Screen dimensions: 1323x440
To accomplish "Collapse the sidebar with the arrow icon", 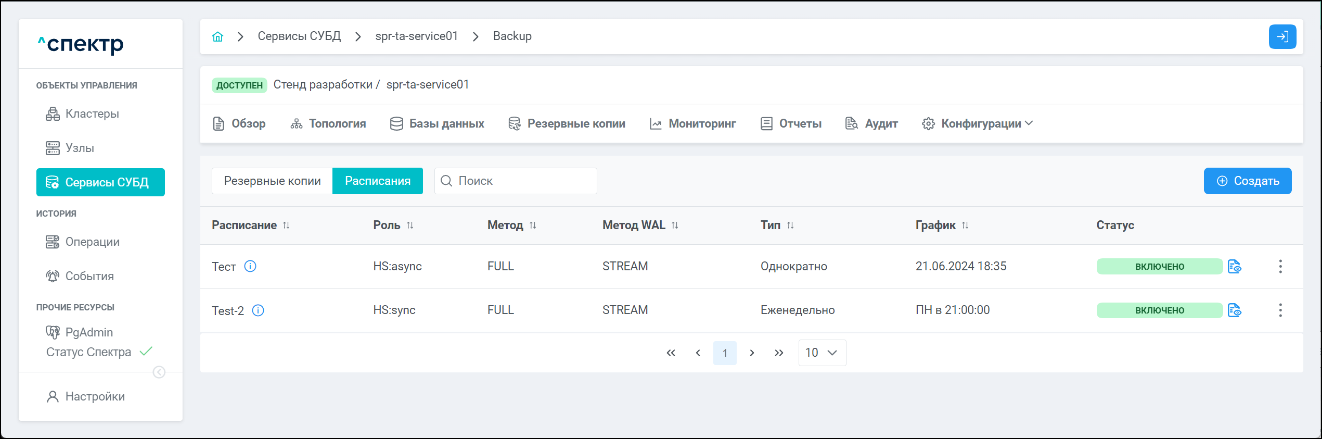I will click(x=159, y=372).
